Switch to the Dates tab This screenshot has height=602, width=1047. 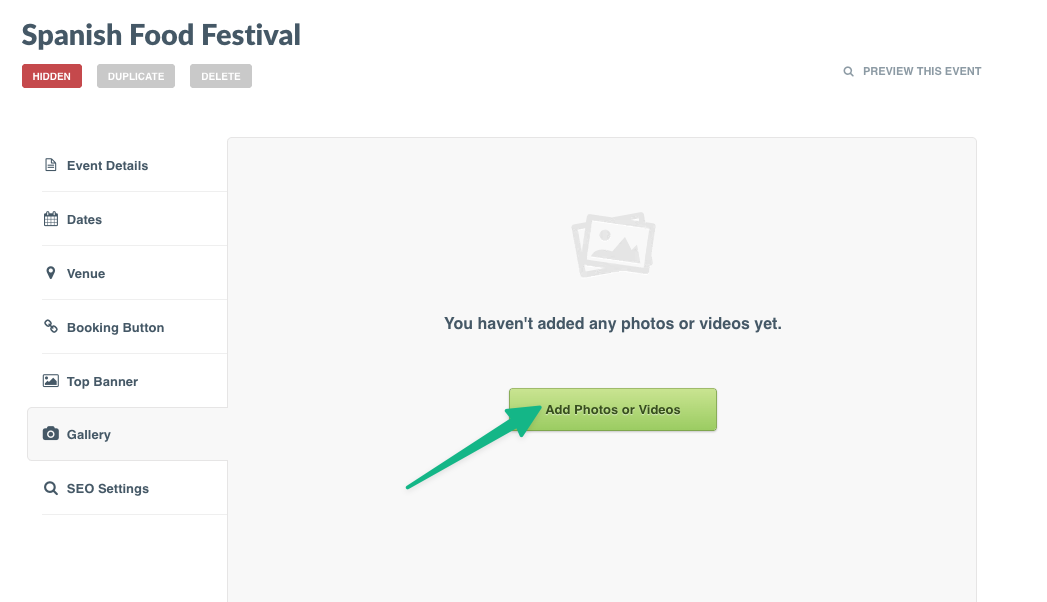pyautogui.click(x=84, y=220)
